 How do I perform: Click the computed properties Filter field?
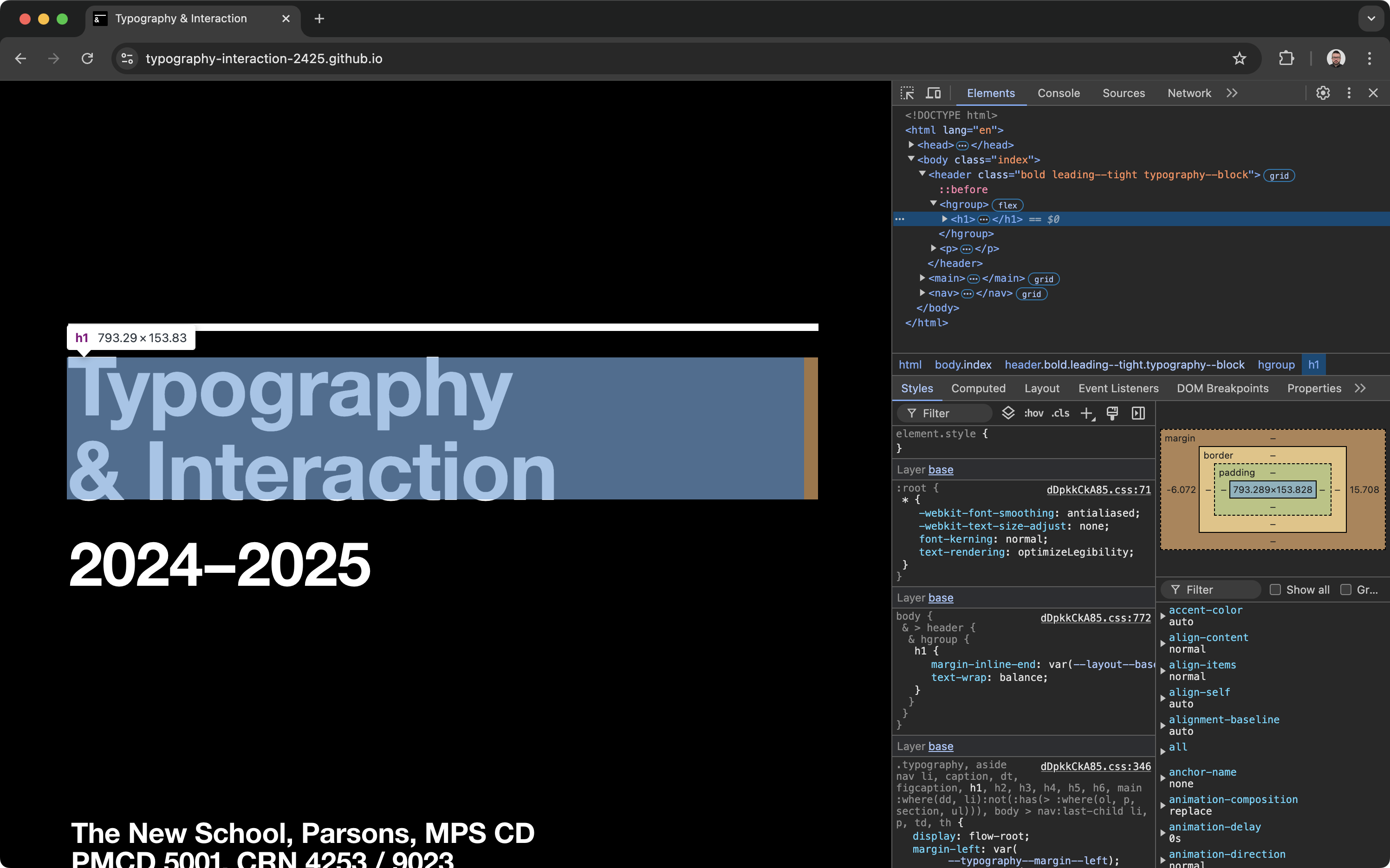(x=1210, y=589)
